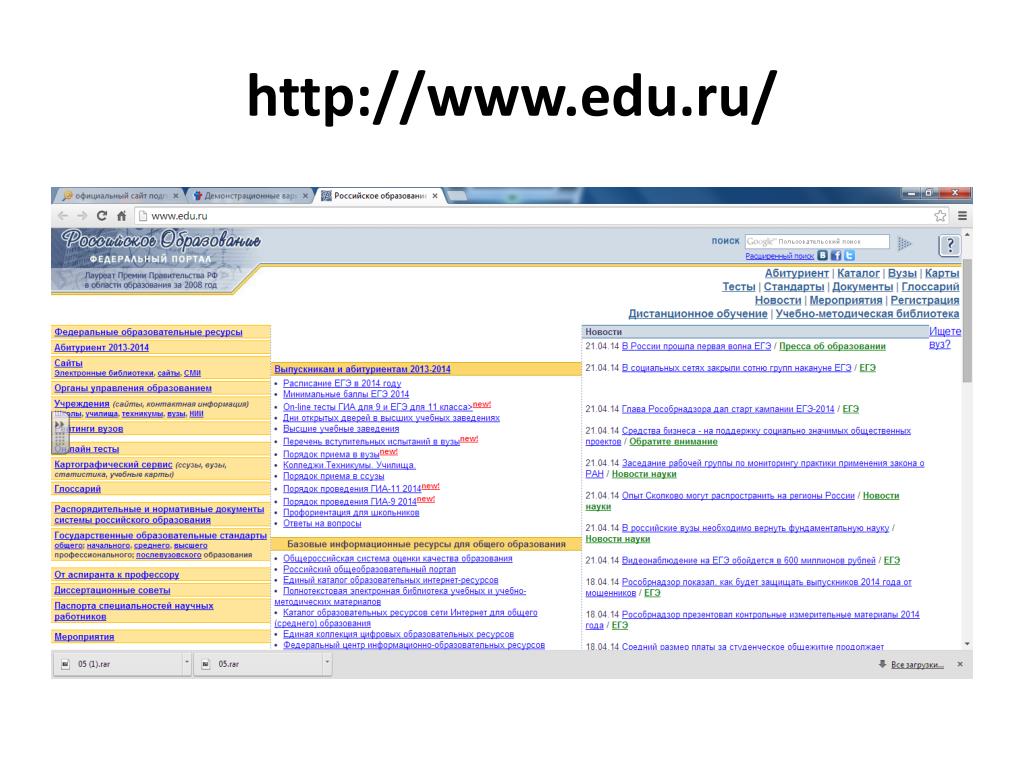Open a new tab with the blank tab button
The width and height of the screenshot is (1024, 768).
tap(456, 195)
